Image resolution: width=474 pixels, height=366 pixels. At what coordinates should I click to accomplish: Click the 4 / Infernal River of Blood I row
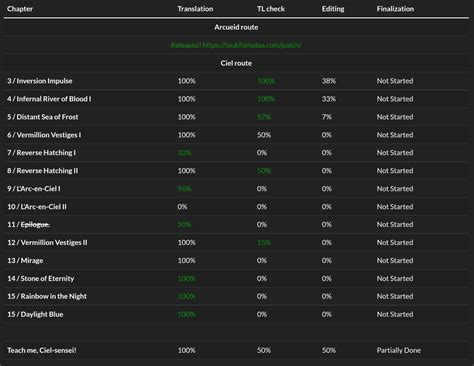(236, 99)
